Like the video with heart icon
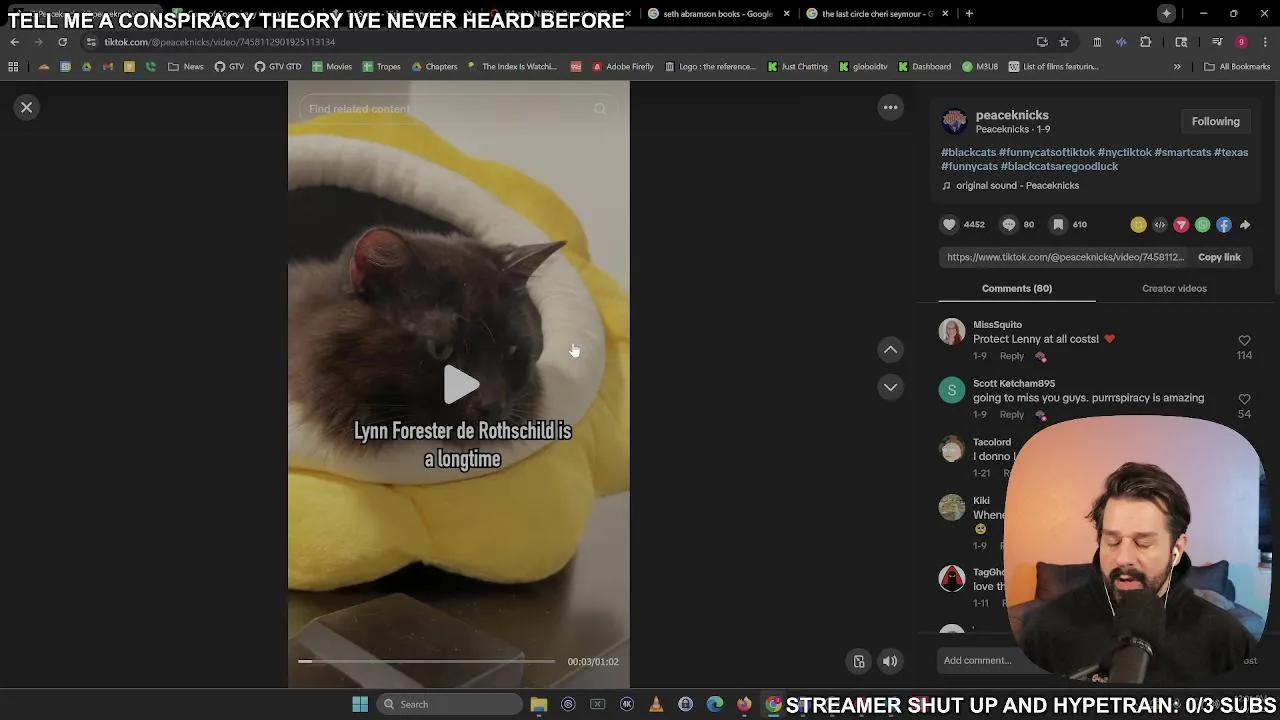The image size is (1280, 720). [x=949, y=225]
